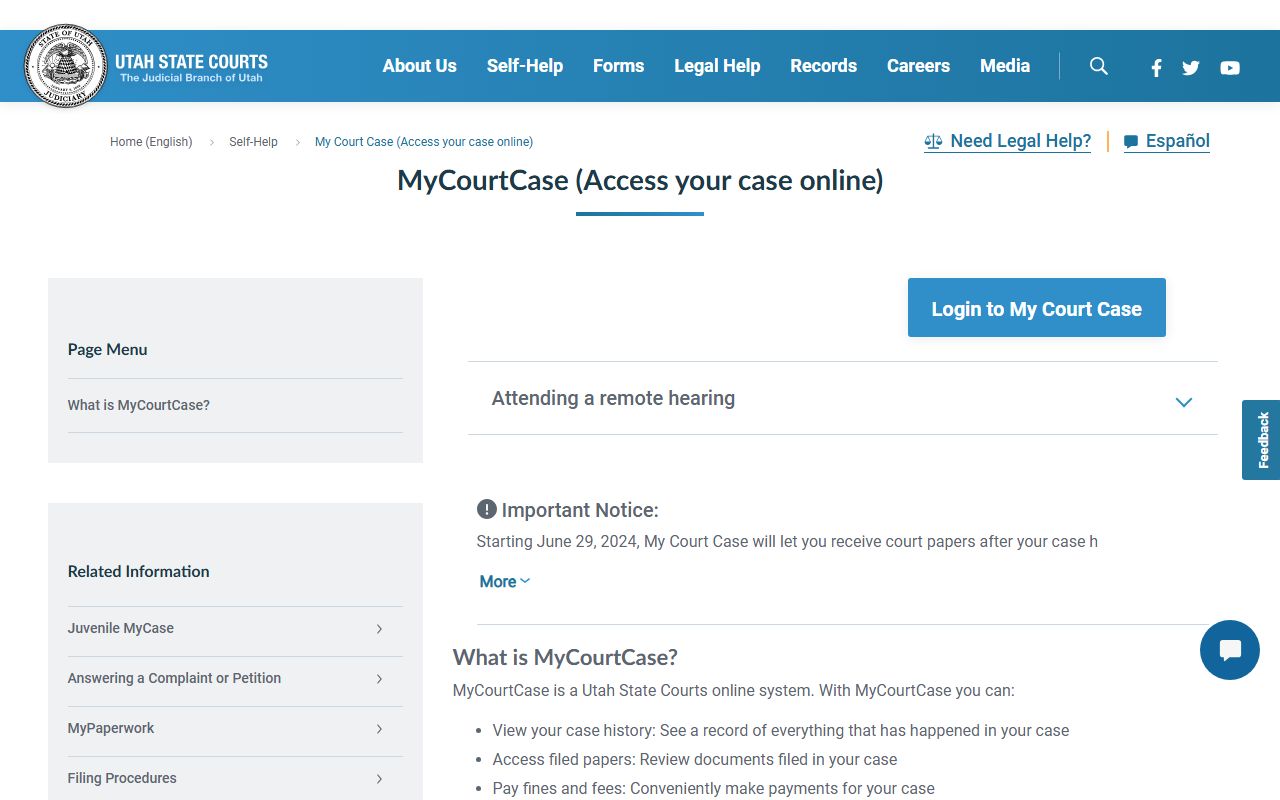1280x800 pixels.
Task: Click the Pay fines and fees bullet
Action: click(714, 788)
